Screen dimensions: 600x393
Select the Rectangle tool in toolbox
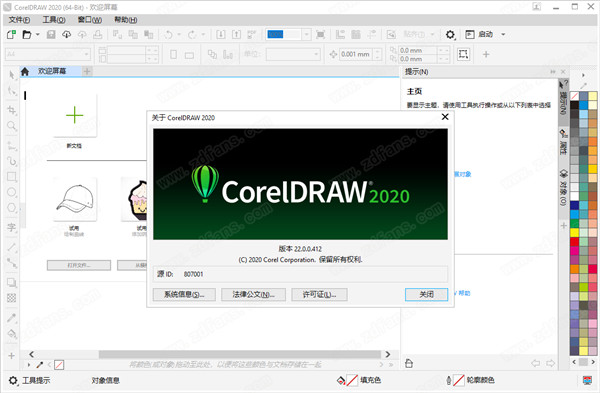click(11, 177)
